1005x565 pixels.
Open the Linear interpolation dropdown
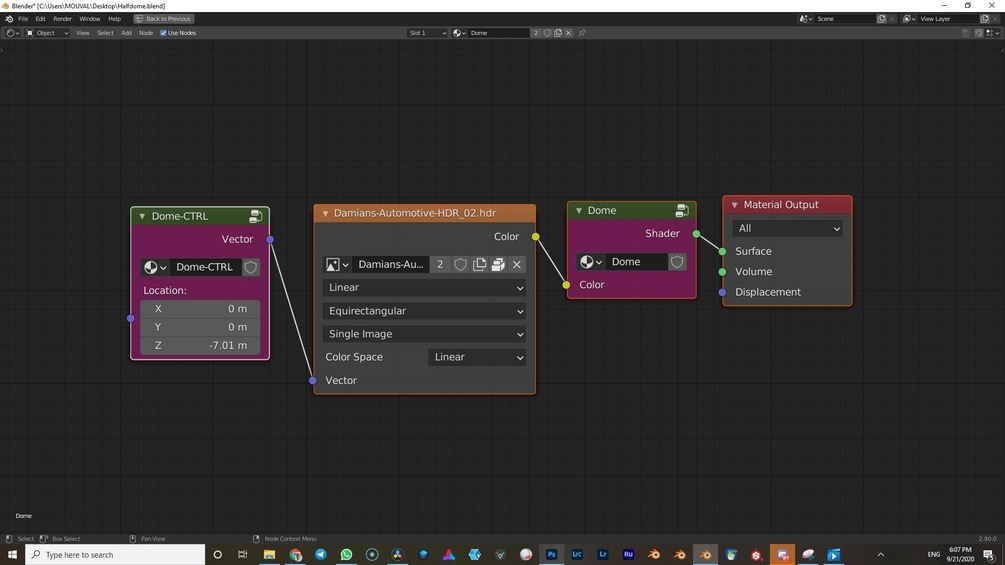[x=424, y=288]
